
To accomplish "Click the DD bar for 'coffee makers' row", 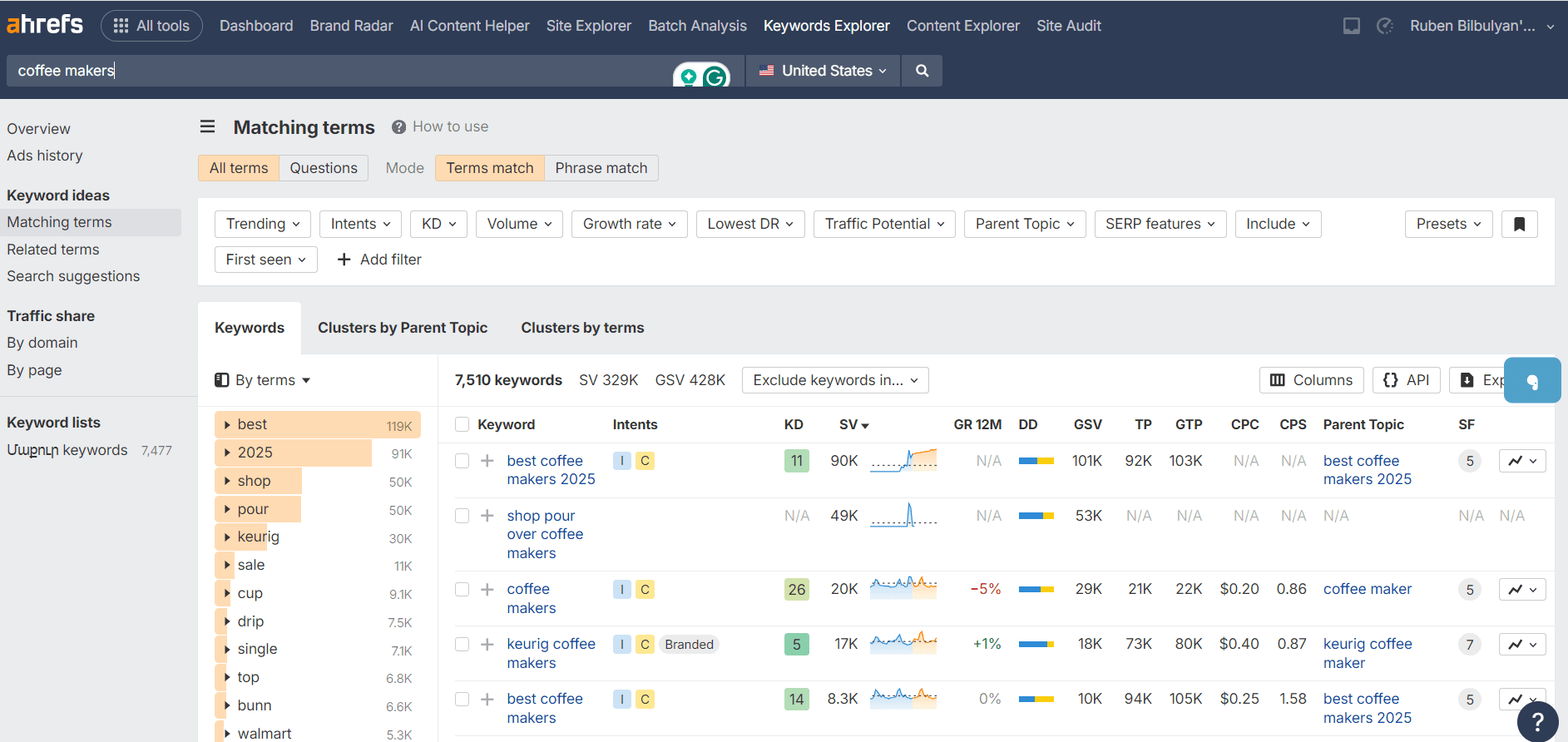I will tap(1036, 589).
